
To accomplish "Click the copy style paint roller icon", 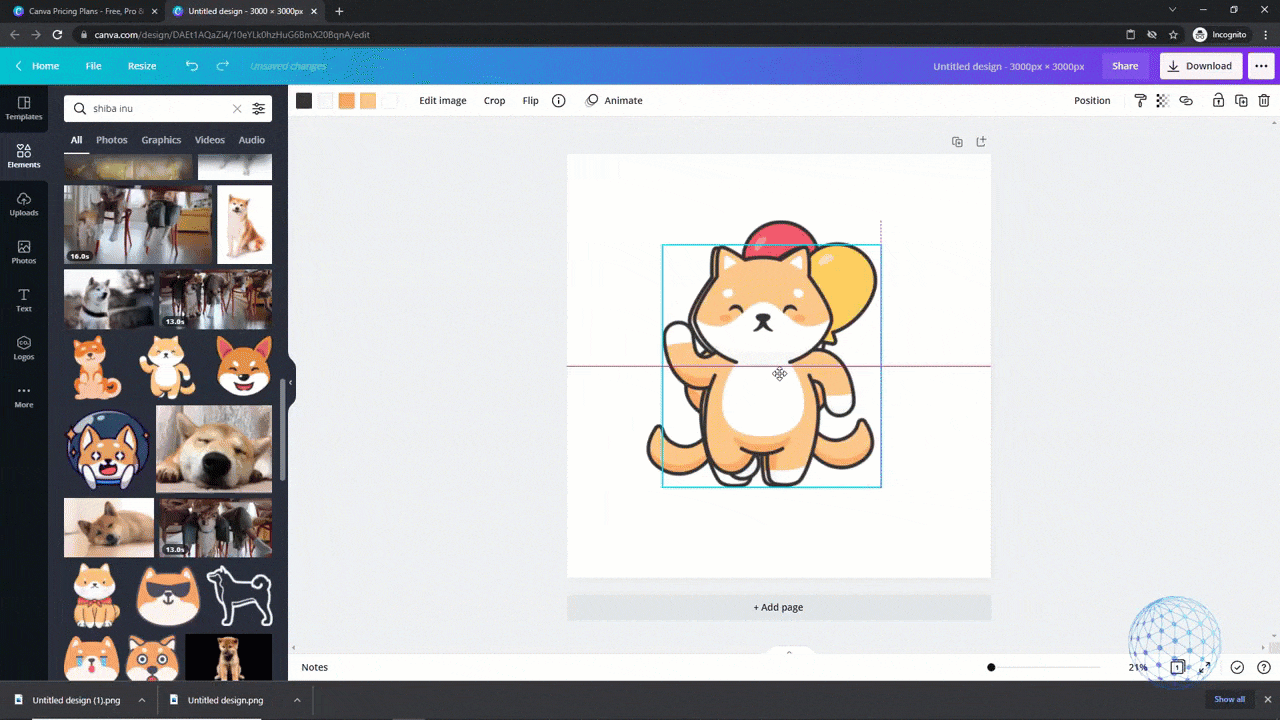I will click(x=1140, y=101).
